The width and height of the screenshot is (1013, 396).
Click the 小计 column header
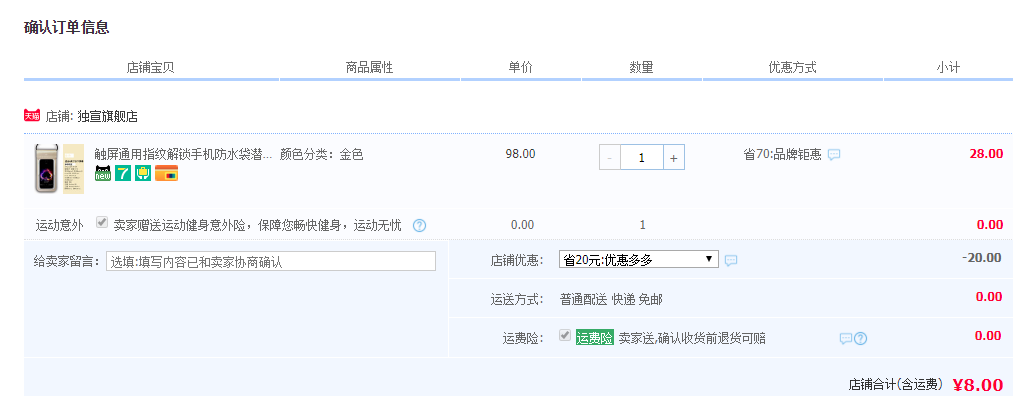click(x=948, y=67)
